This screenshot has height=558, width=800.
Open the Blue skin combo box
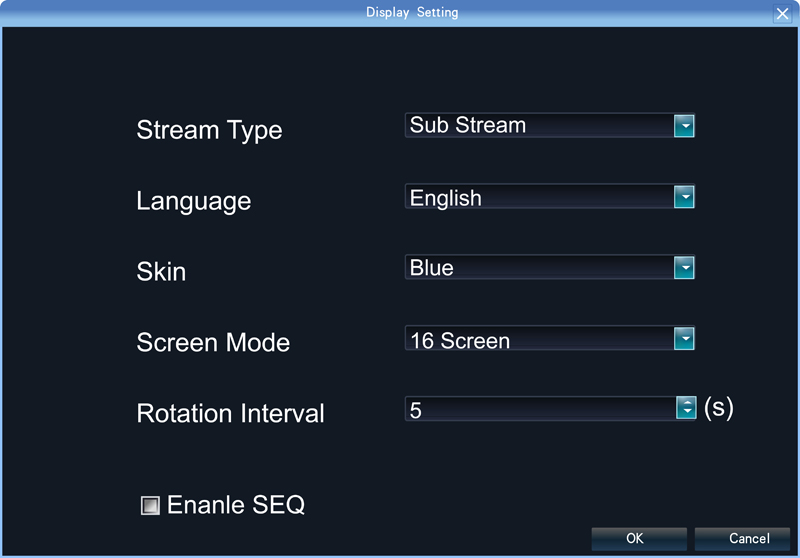point(538,268)
